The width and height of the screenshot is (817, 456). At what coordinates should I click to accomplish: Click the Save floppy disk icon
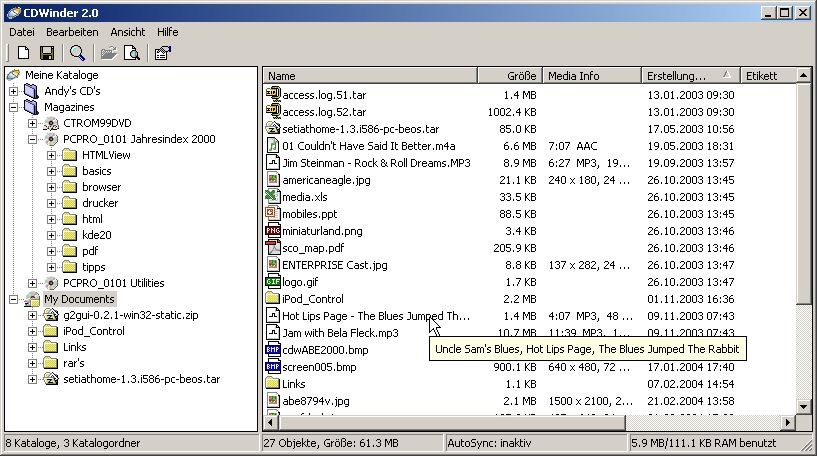46,53
